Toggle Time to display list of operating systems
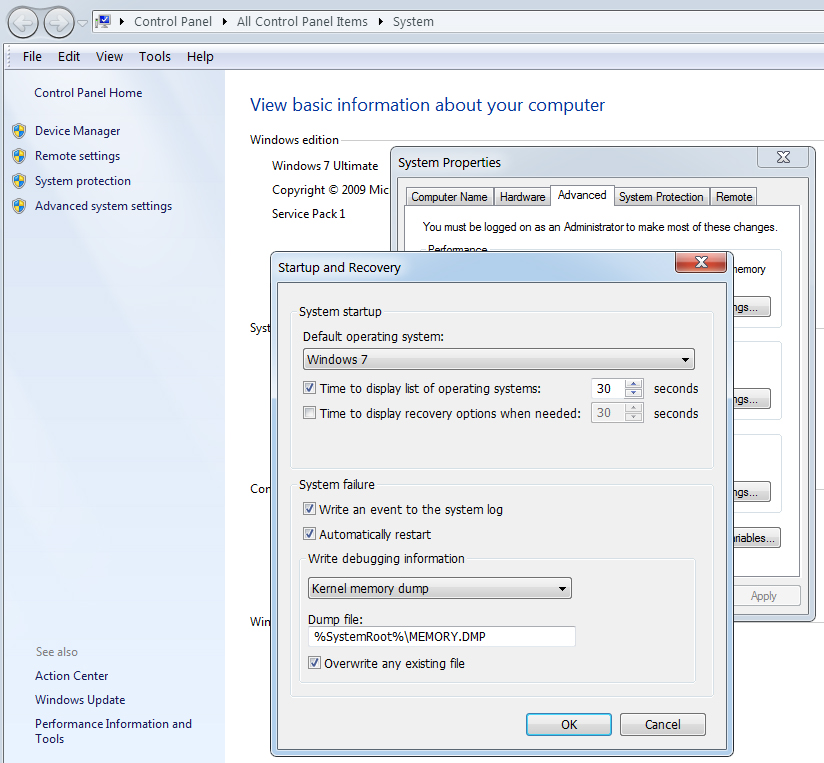 tap(310, 388)
